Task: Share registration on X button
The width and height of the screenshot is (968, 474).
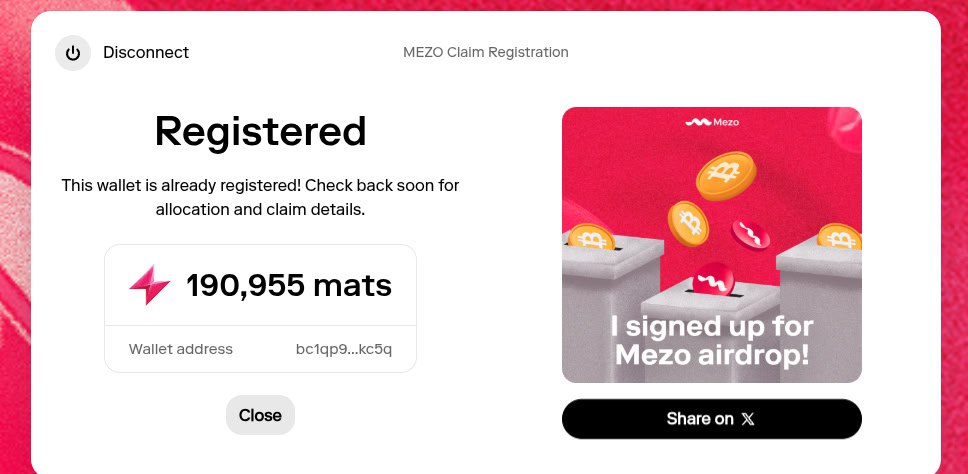Action: tap(711, 418)
